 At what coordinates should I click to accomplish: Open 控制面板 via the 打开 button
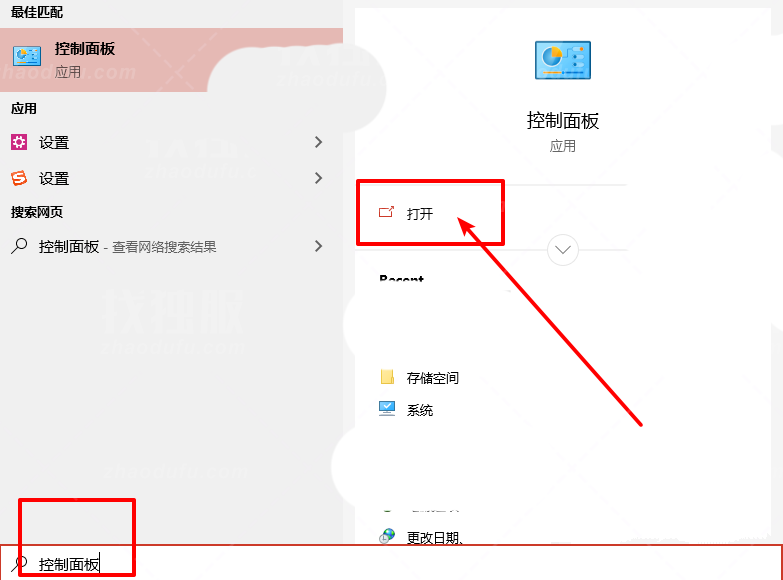[x=420, y=213]
